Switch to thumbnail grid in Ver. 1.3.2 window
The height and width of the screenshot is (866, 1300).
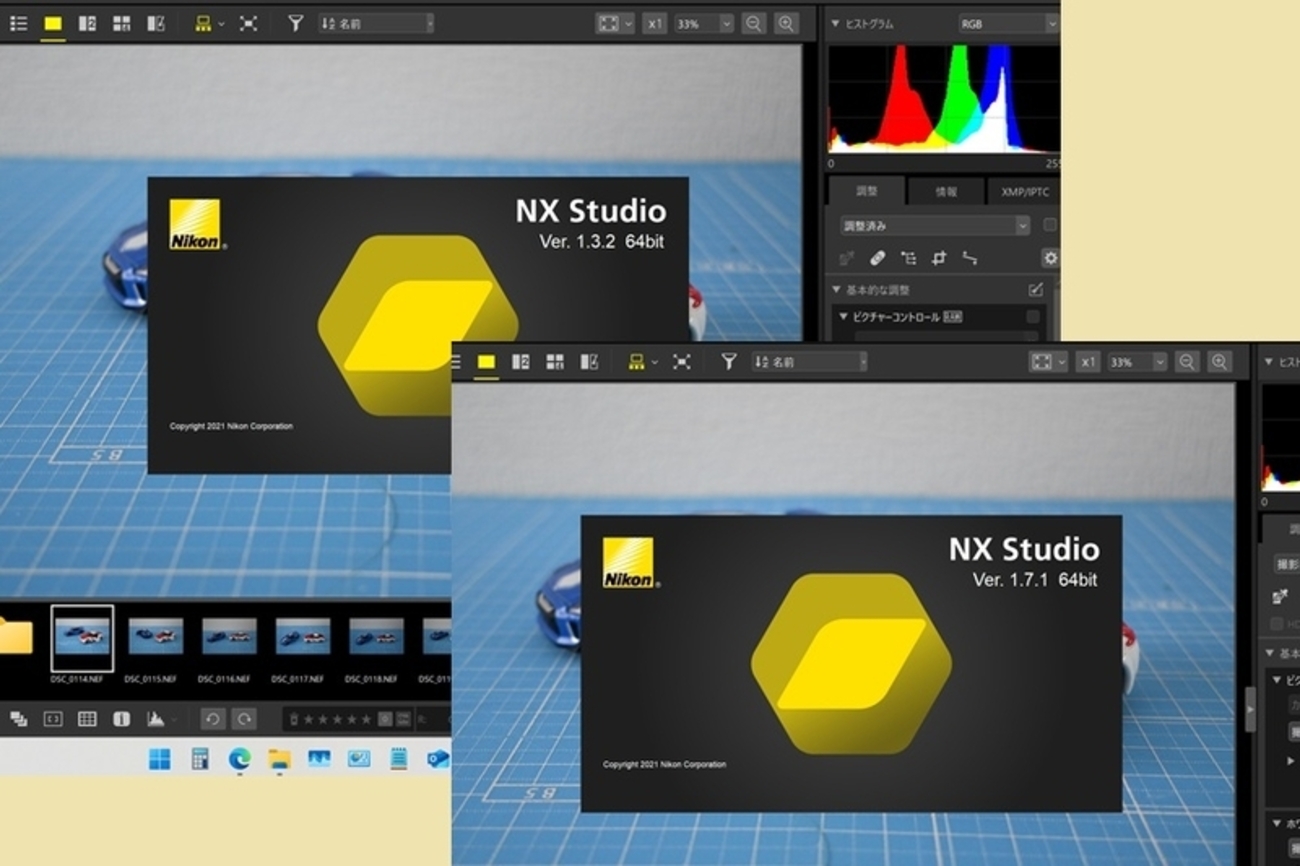121,23
